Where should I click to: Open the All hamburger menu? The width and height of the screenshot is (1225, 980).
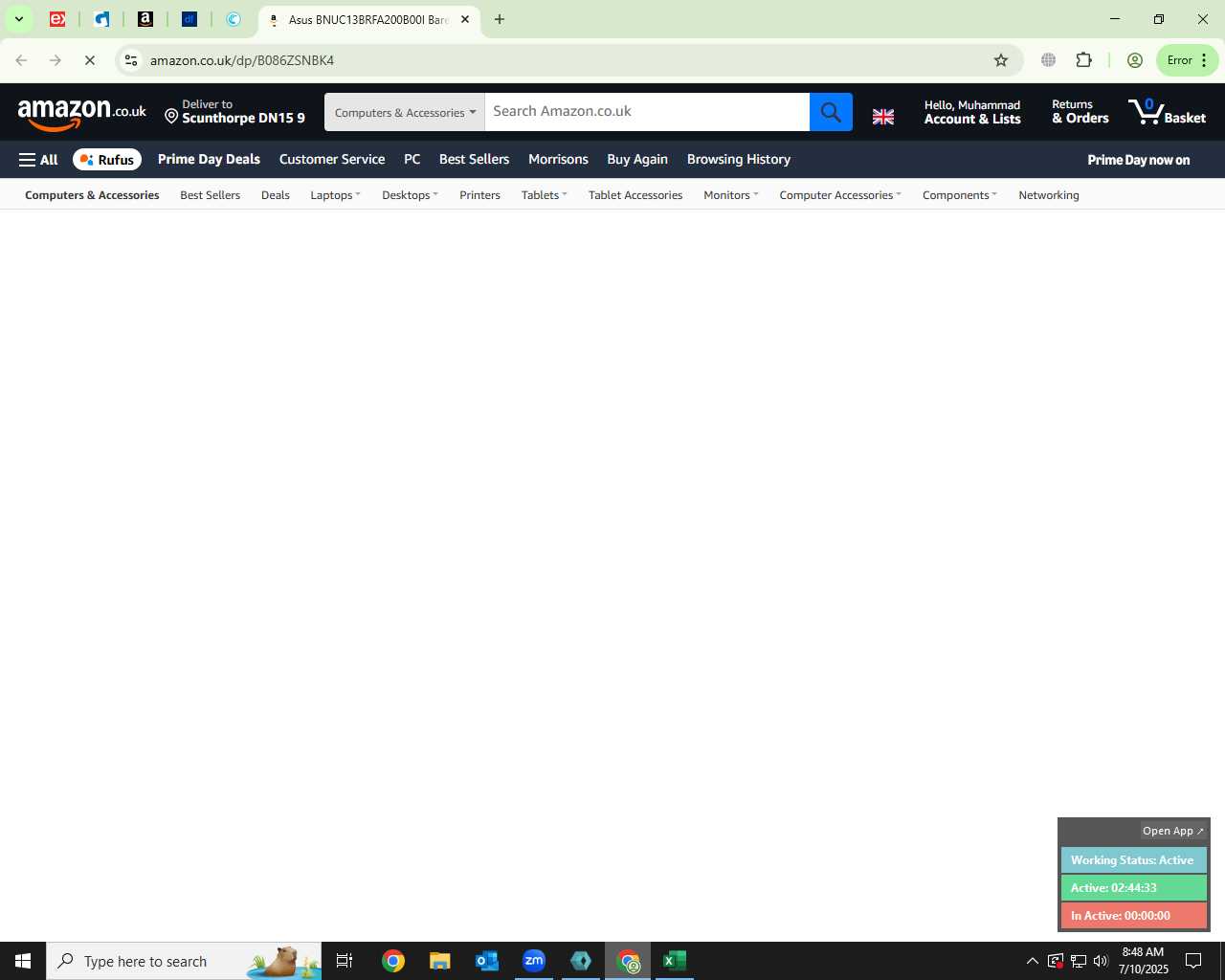point(38,160)
